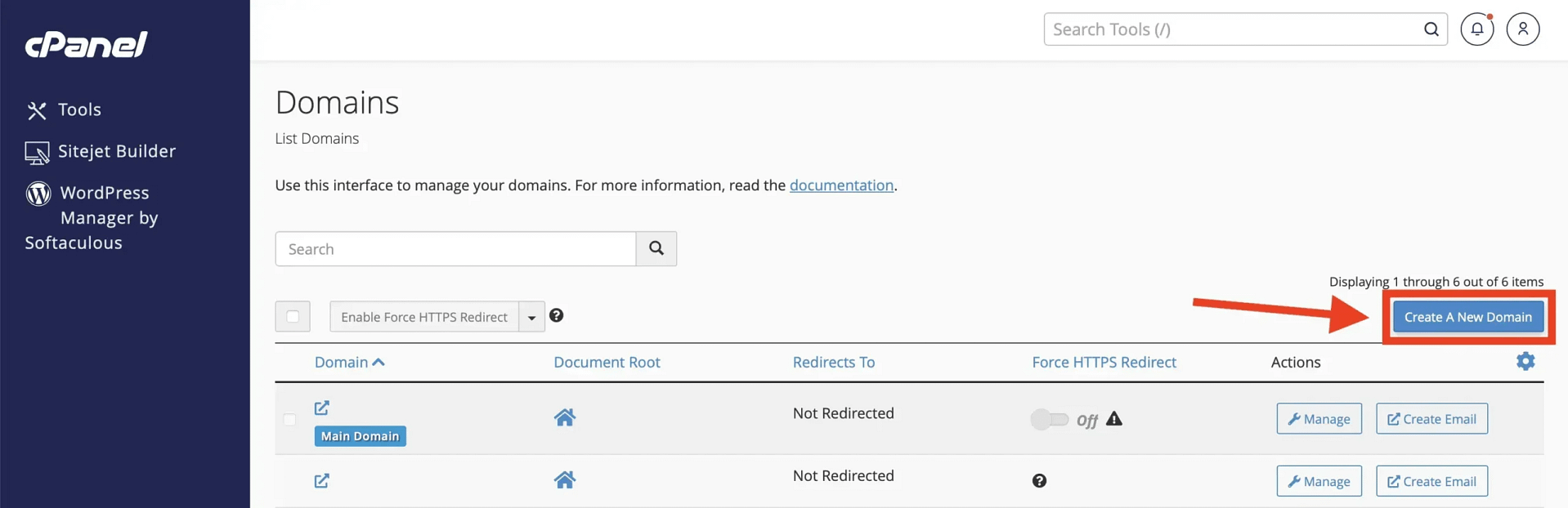Open home document root of main domain
This screenshot has width=1568, height=508.
(565, 418)
